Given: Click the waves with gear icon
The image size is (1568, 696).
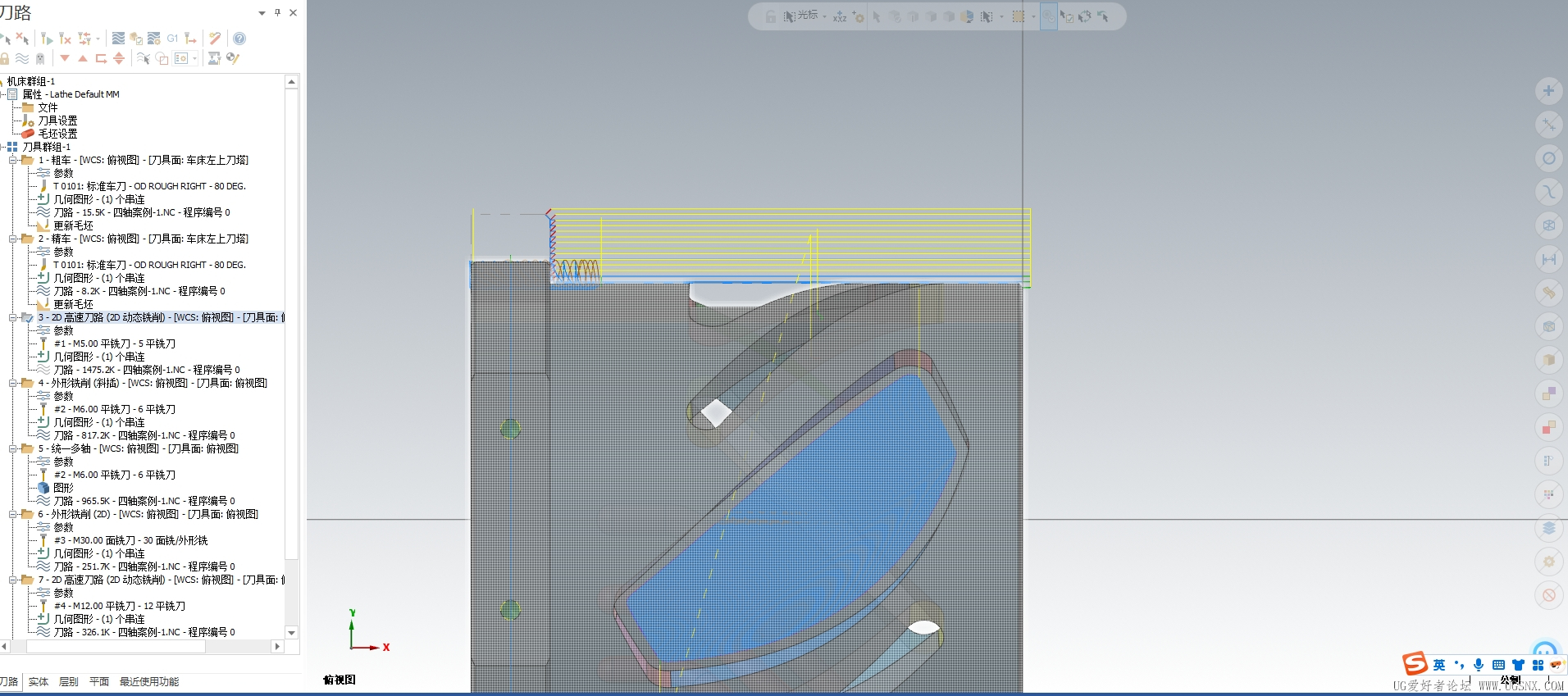Looking at the screenshot, I should point(154,39).
